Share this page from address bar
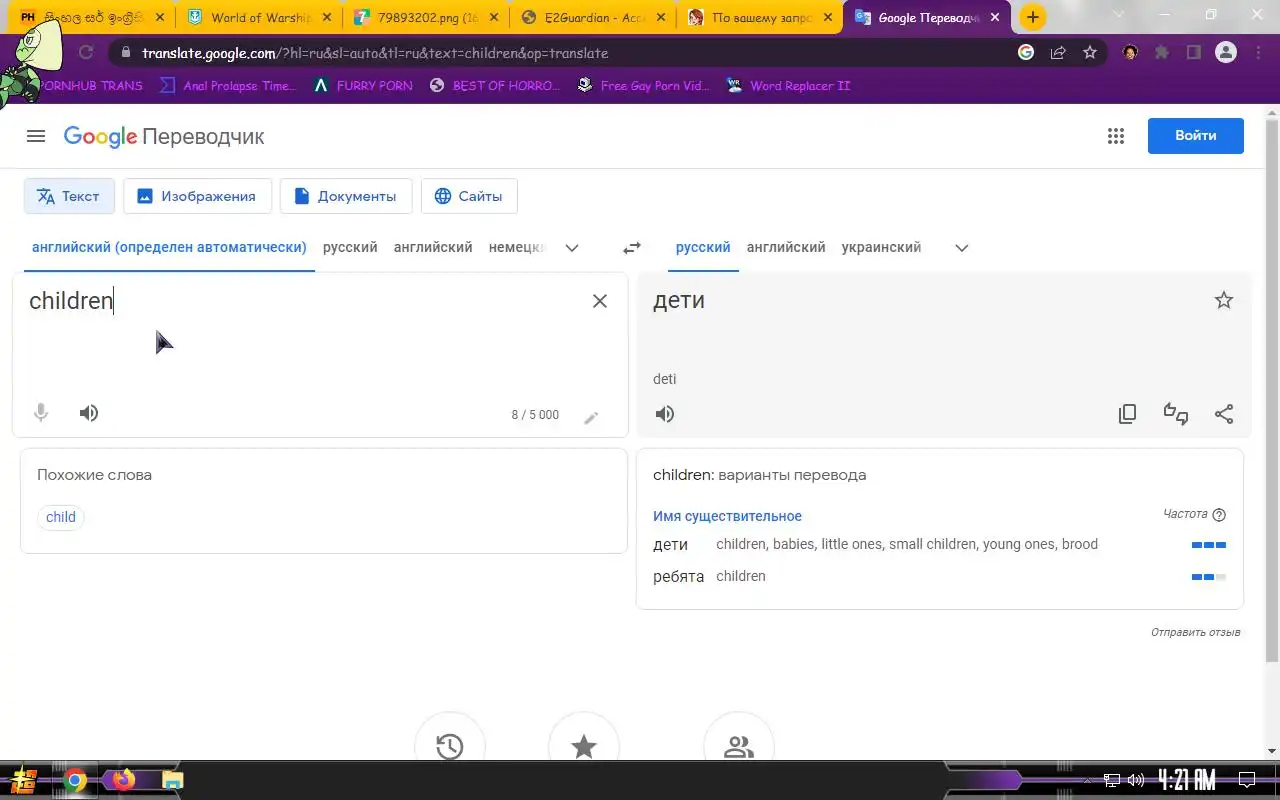The width and height of the screenshot is (1280, 800). (x=1058, y=53)
